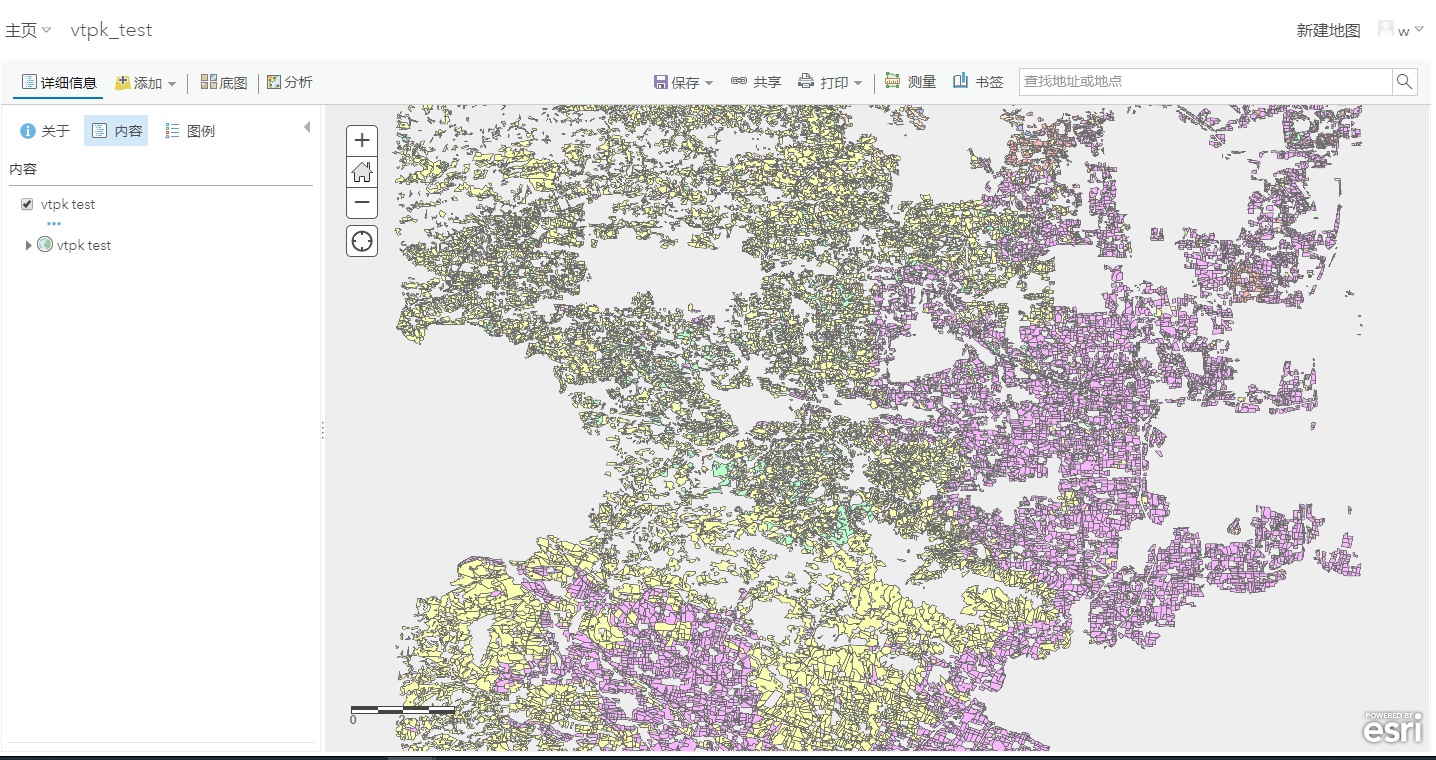This screenshot has width=1436, height=760.
Task: Open vtpk test layer more options dots
Action: tap(53, 224)
